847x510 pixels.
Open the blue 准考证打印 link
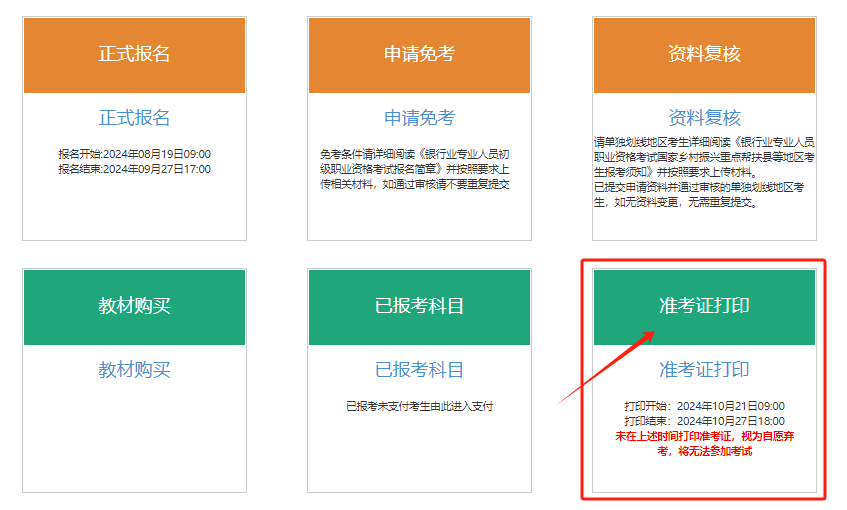tap(704, 370)
